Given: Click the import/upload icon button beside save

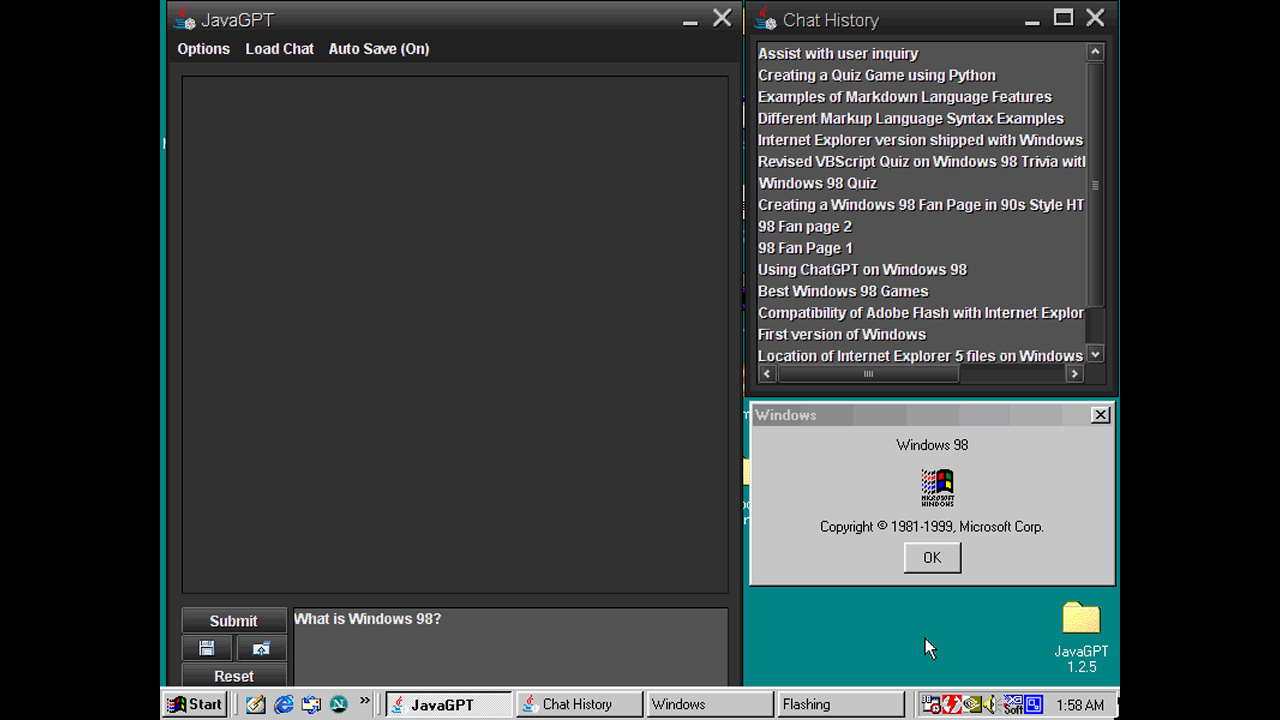Looking at the screenshot, I should point(261,648).
